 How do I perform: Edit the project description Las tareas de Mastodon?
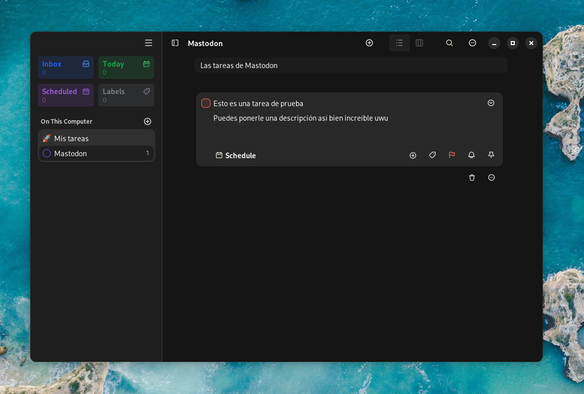(351, 66)
